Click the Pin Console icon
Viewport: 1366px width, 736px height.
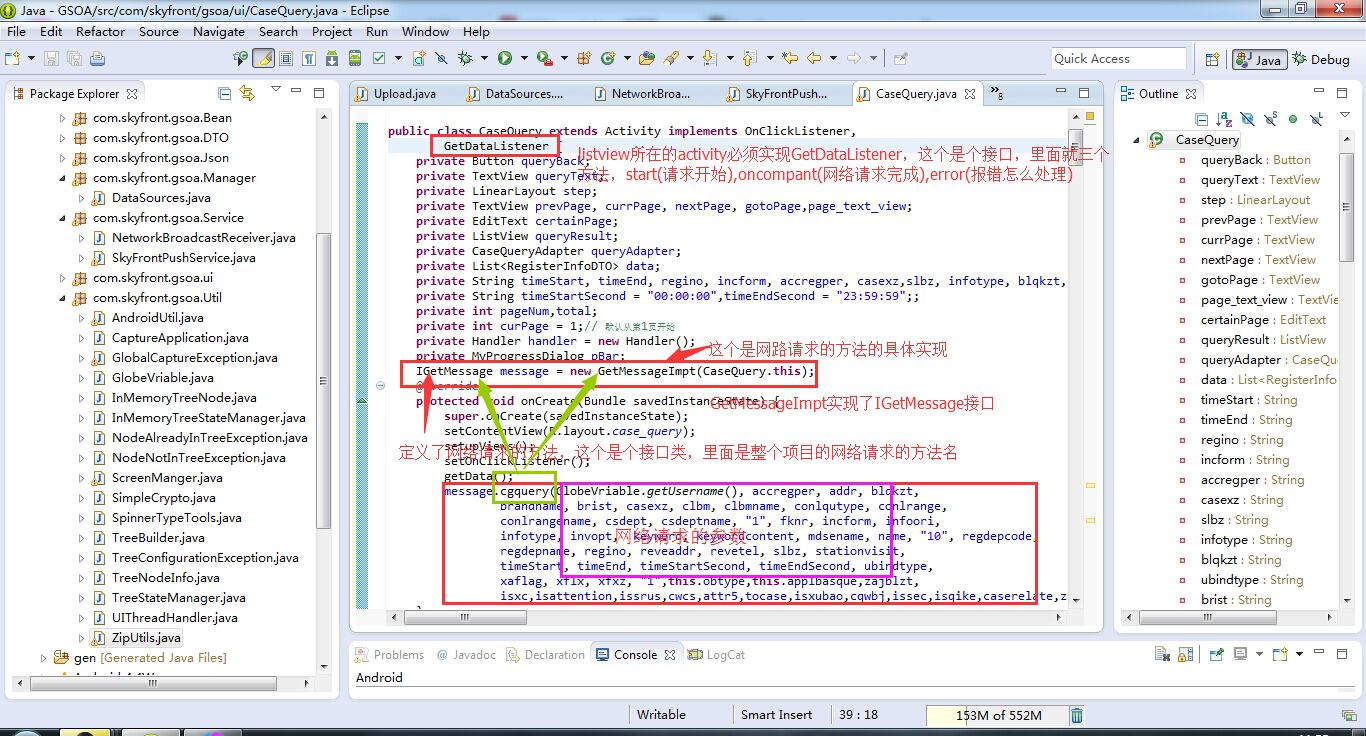(x=1217, y=654)
